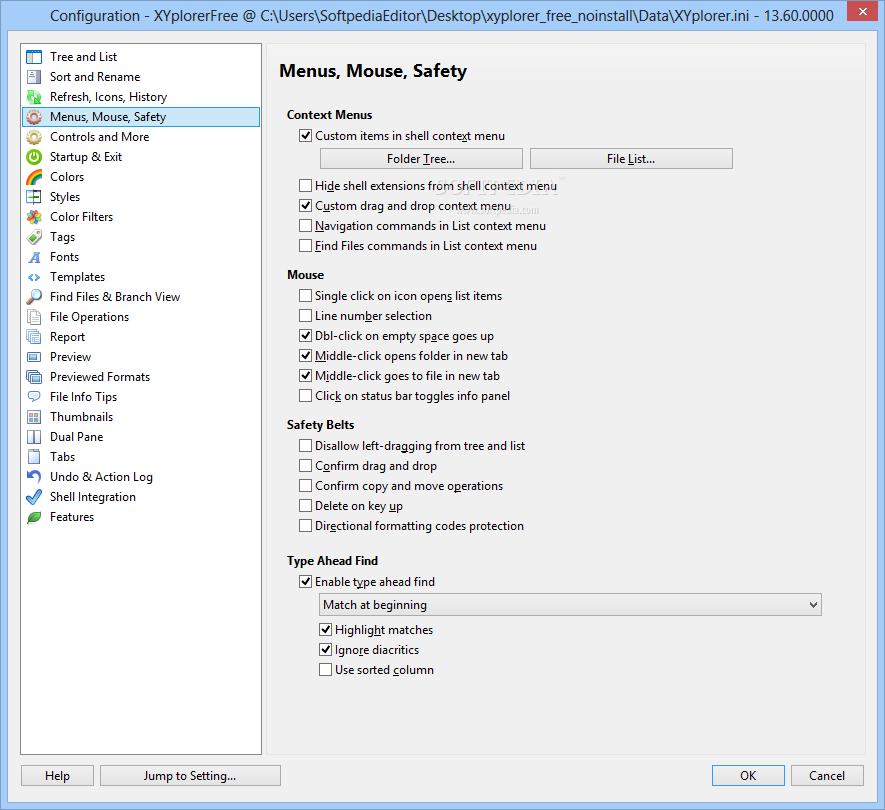
Task: Toggle Dbl-click on empty space goes up
Action: [305, 336]
